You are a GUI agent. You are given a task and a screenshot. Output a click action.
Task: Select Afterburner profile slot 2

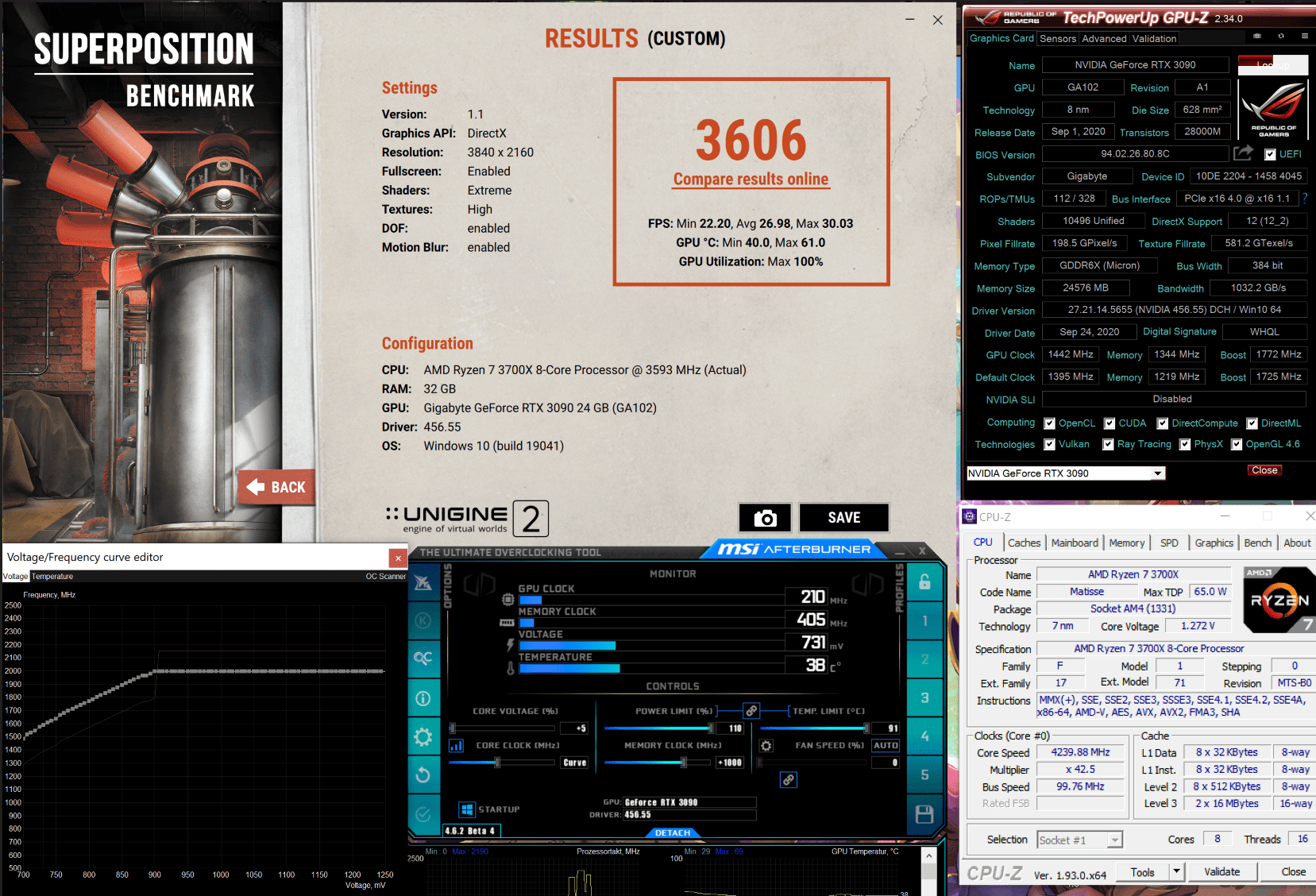click(924, 659)
